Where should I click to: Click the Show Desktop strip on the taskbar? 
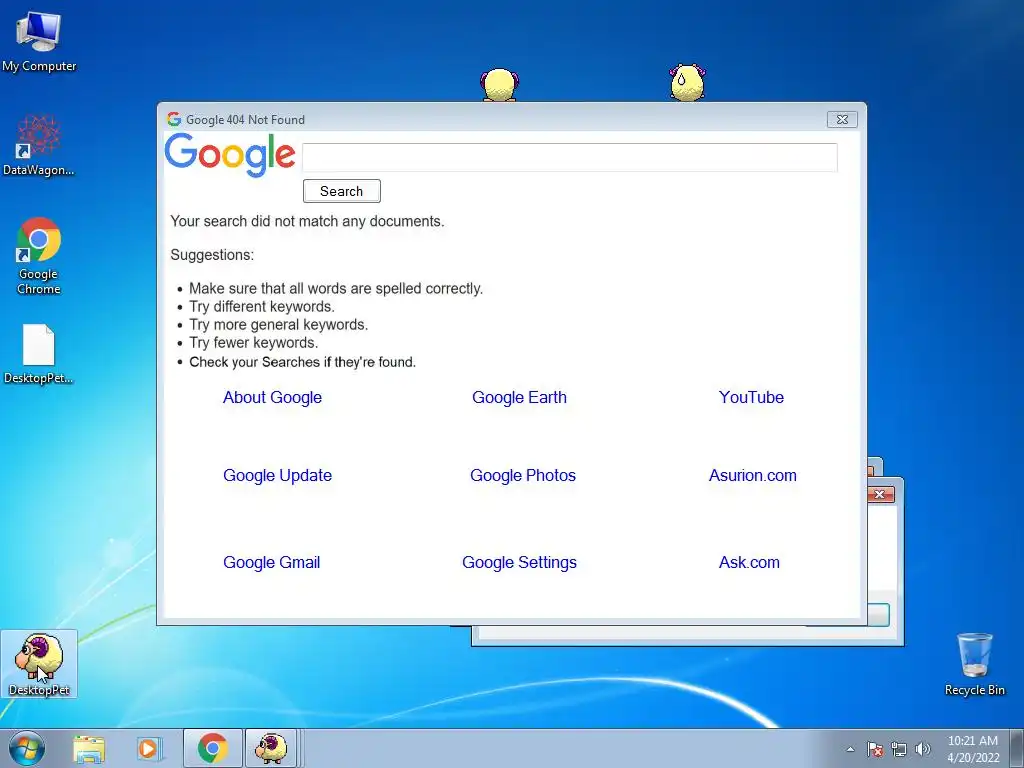tap(1017, 749)
